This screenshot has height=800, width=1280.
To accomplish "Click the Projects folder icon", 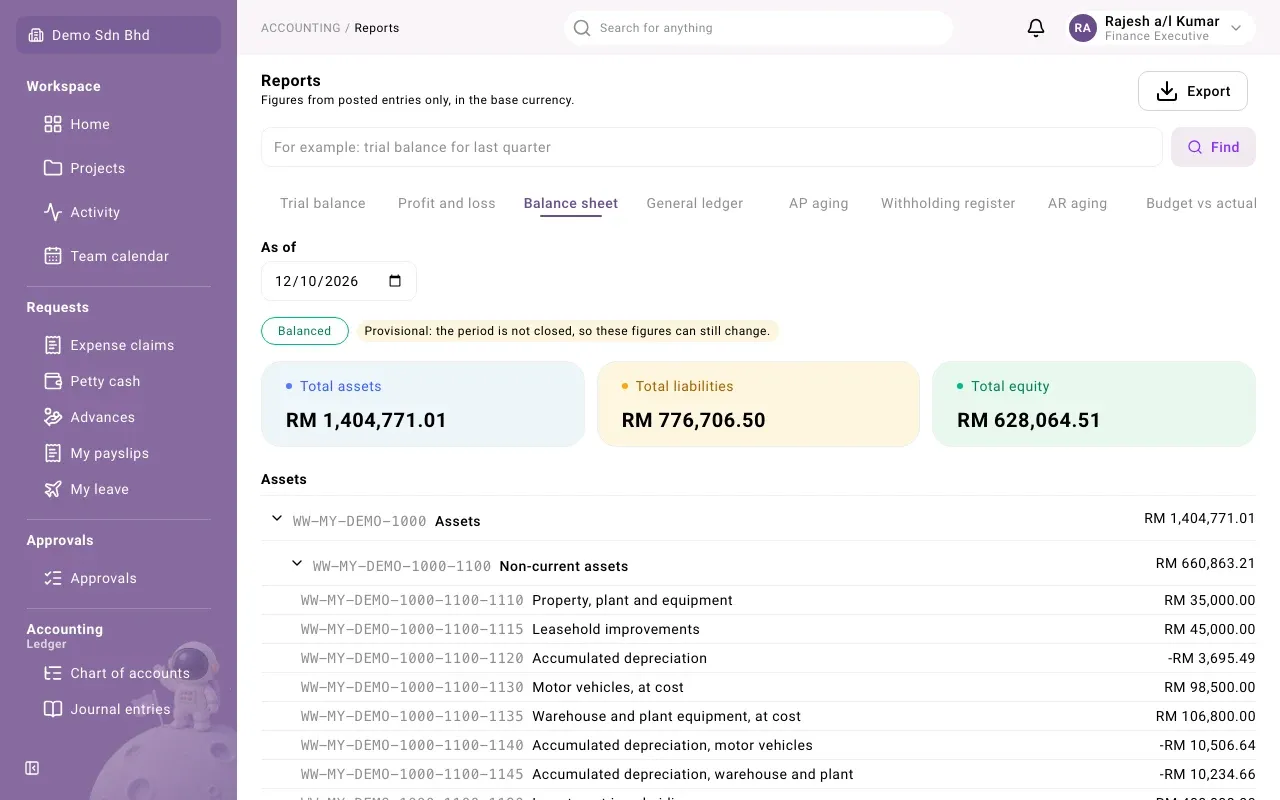I will (x=53, y=168).
